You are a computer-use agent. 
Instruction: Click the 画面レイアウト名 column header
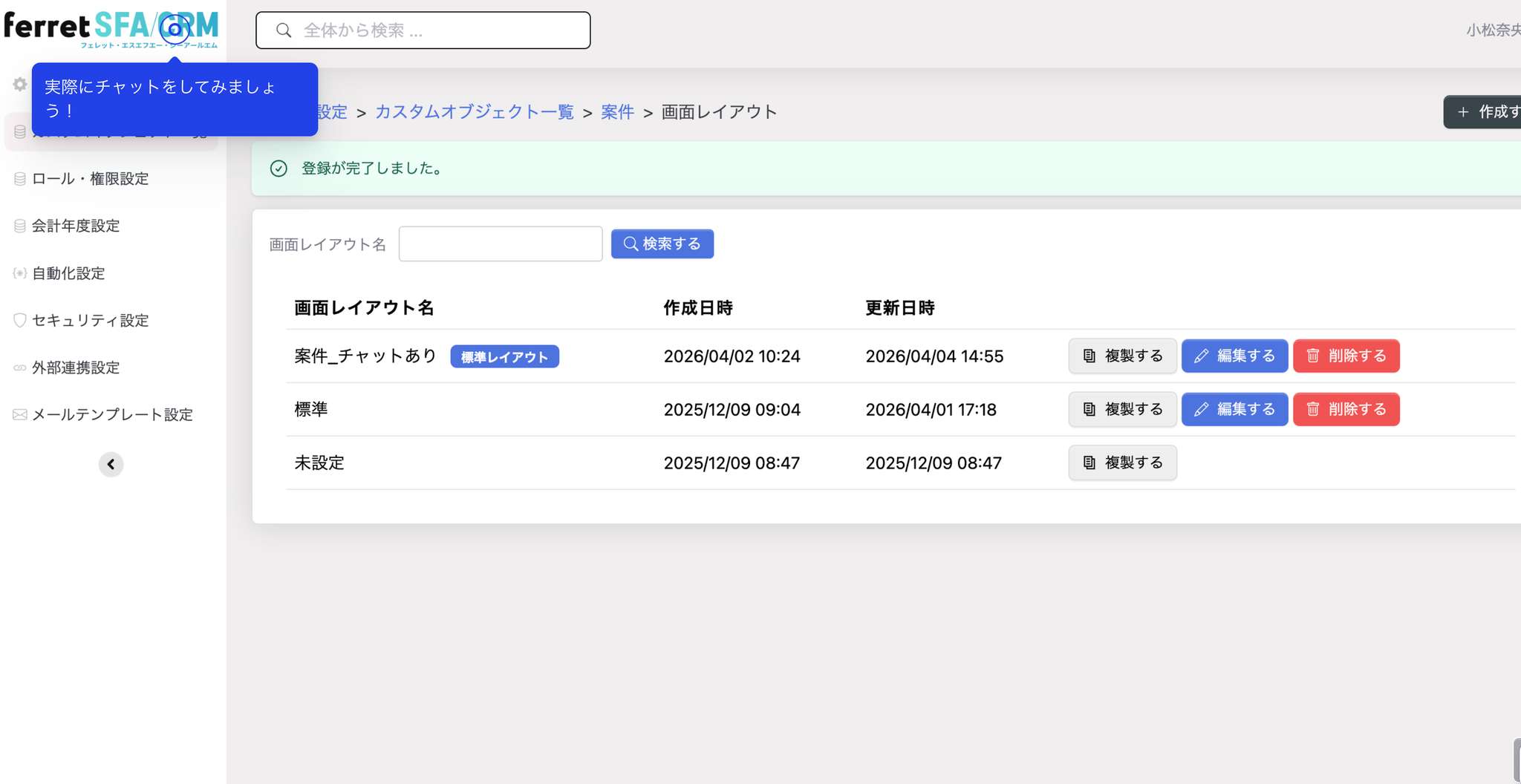pyautogui.click(x=364, y=307)
